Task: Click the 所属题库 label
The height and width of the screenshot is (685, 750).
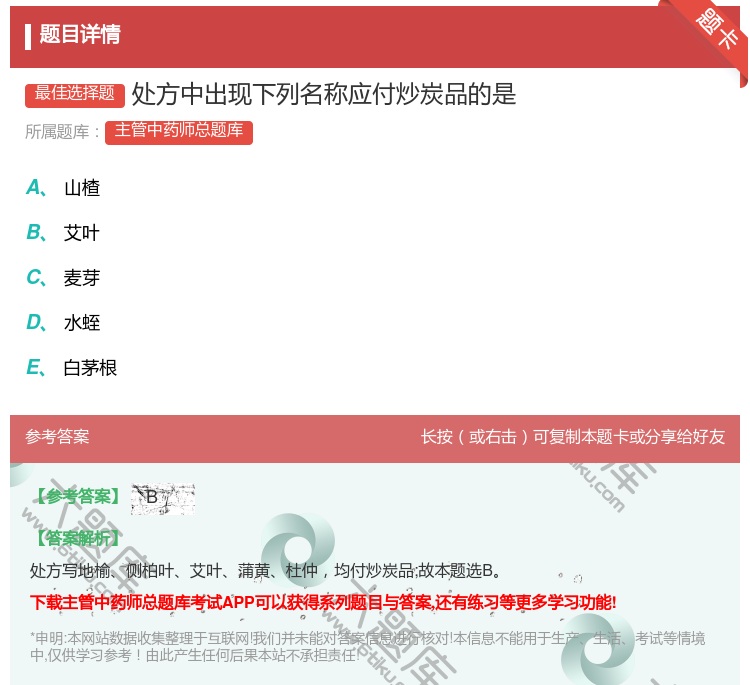Action: (x=62, y=132)
